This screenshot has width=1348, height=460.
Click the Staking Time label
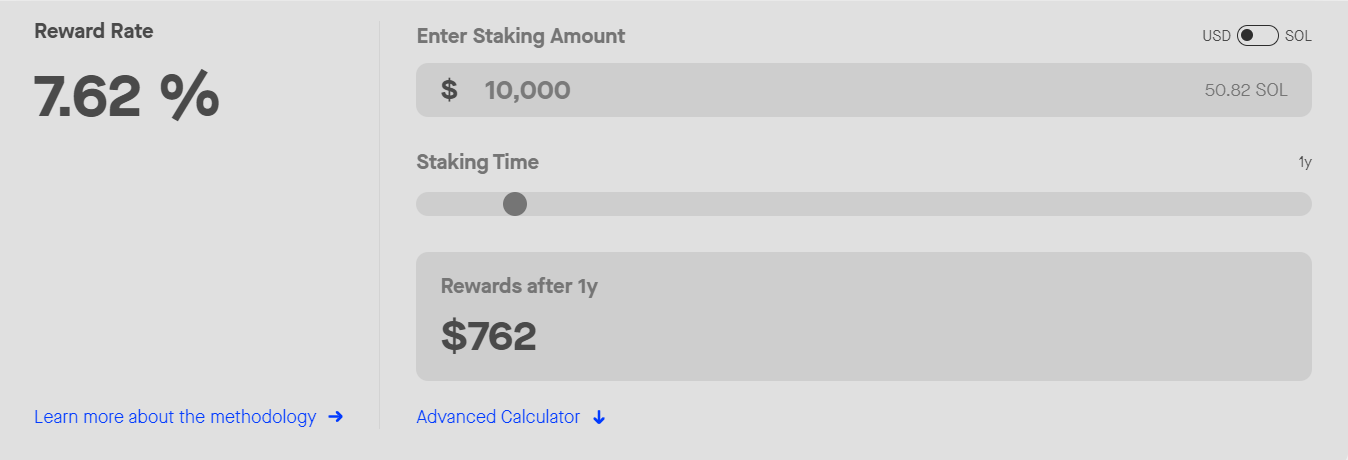[x=477, y=162]
